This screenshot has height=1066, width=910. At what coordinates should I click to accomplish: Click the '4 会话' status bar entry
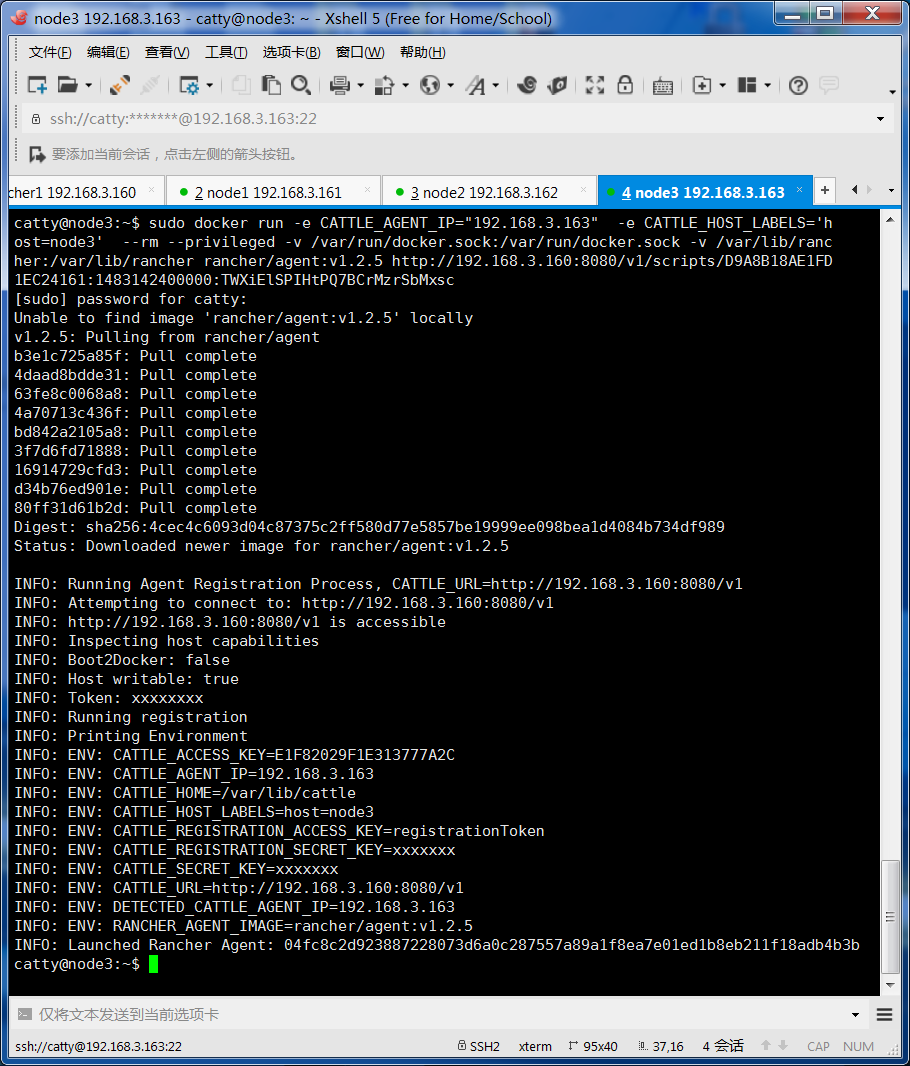coord(723,1046)
